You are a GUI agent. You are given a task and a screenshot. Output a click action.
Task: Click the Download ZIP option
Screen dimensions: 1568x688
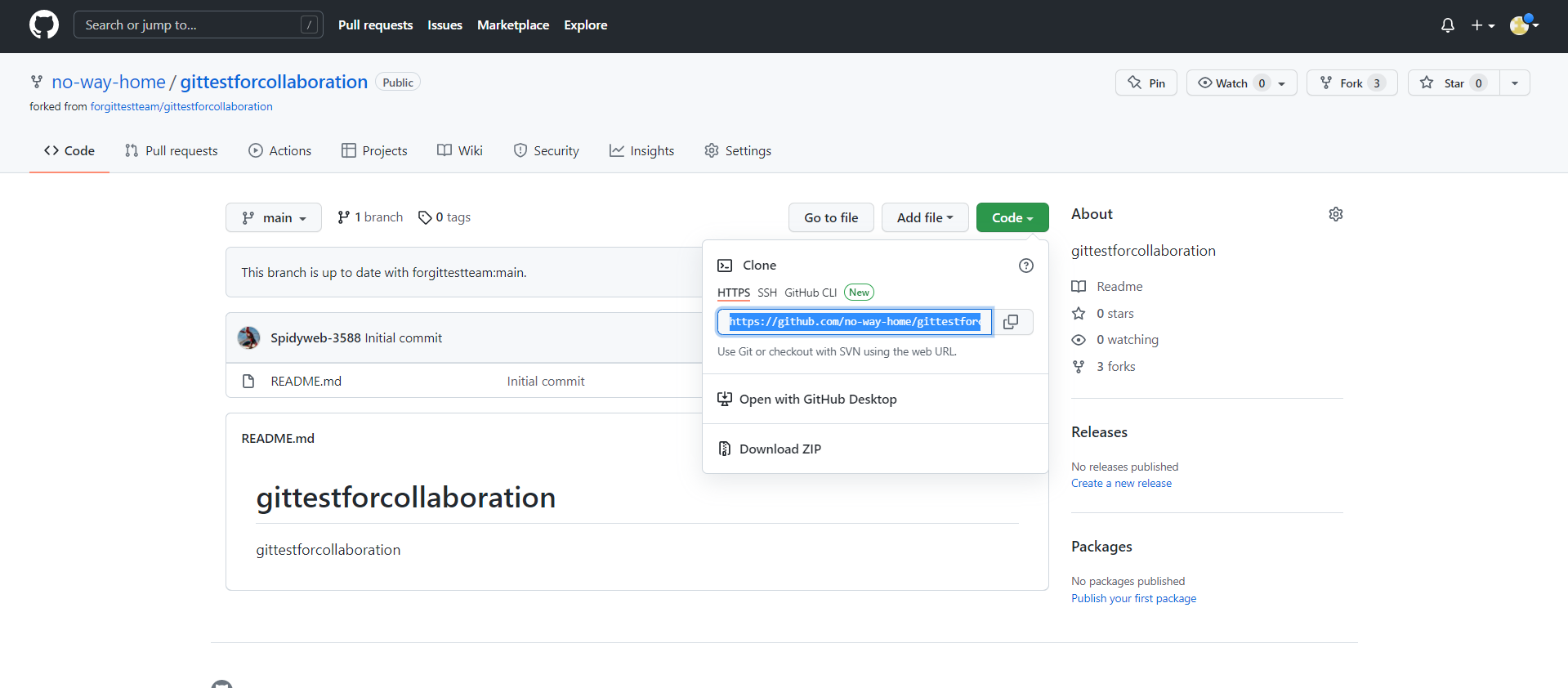[x=780, y=449]
